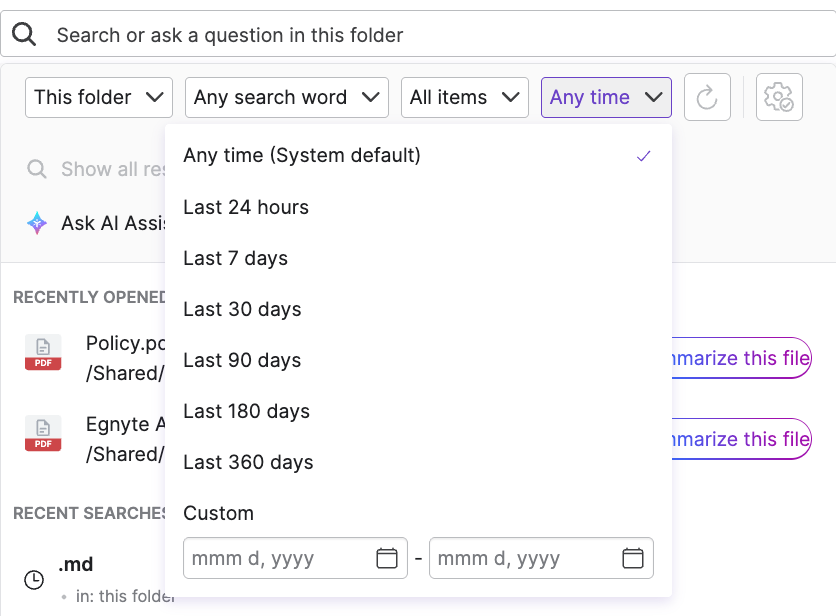Open the Egnyte recent file entry
The width and height of the screenshot is (836, 616).
click(125, 439)
